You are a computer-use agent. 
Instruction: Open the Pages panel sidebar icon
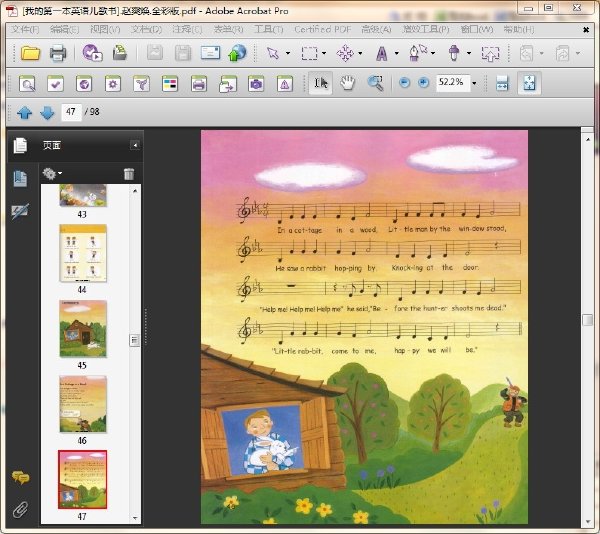20,145
